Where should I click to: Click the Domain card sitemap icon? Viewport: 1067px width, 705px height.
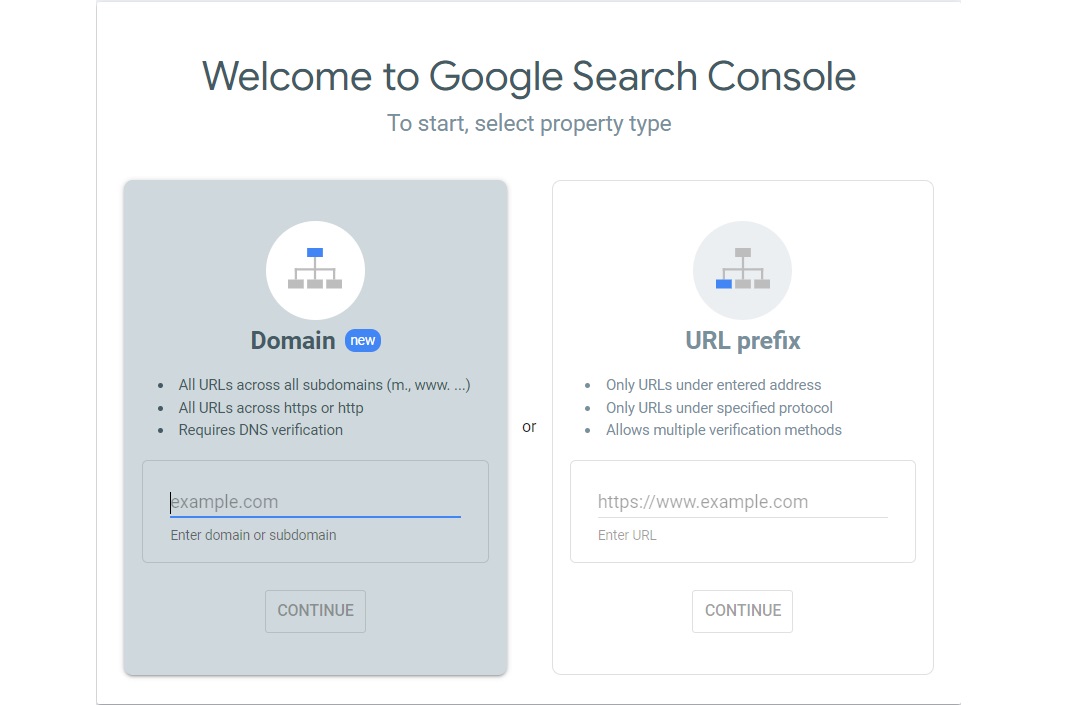315,269
